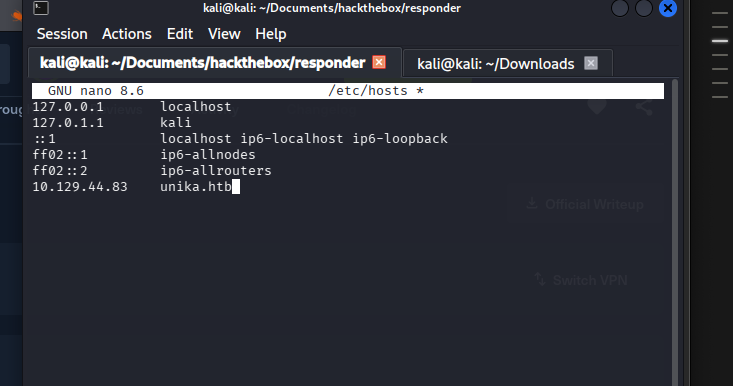Click the 'kali' hostname entry
This screenshot has width=733, height=386.
pyautogui.click(x=176, y=123)
